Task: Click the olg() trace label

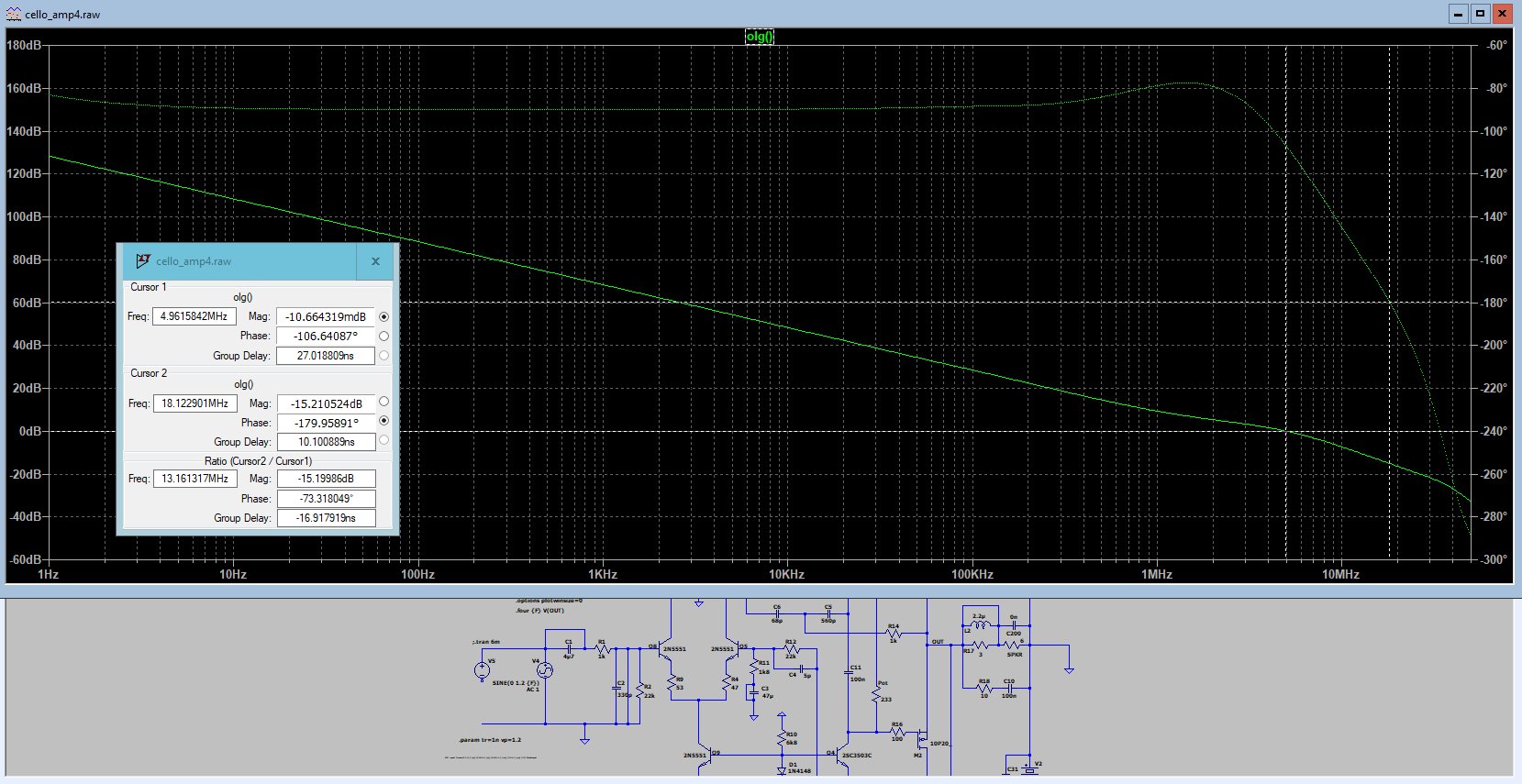Action: coord(760,37)
